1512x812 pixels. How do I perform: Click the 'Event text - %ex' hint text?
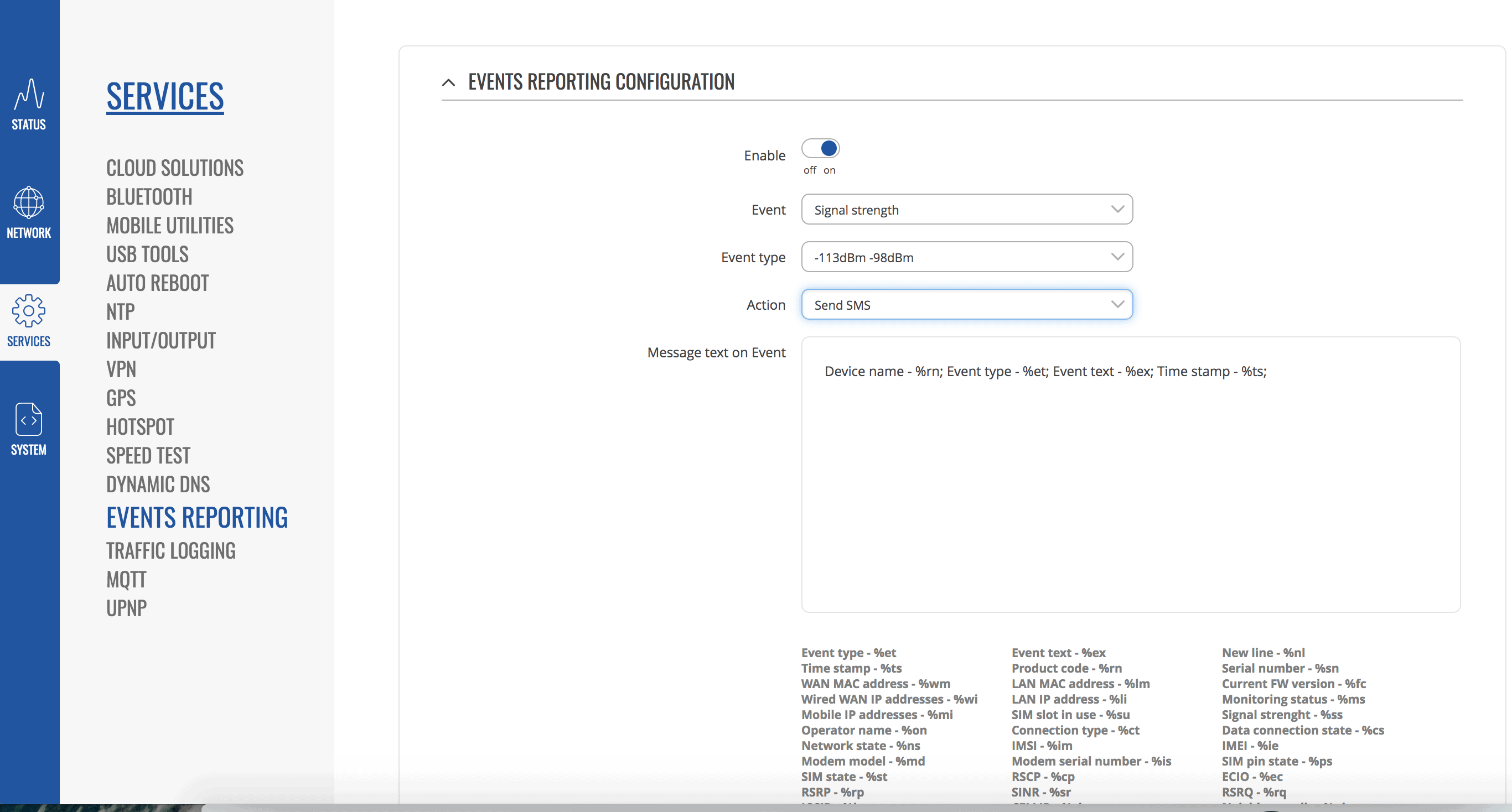click(1058, 652)
